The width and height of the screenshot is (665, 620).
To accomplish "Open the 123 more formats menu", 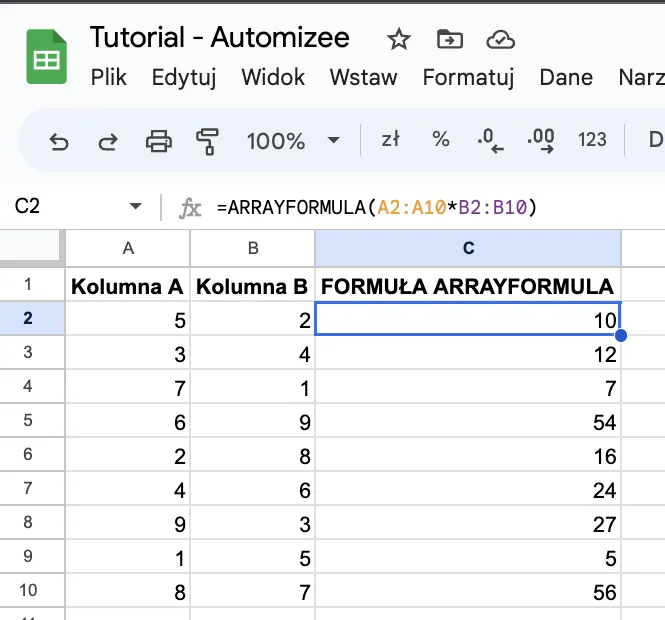I will click(x=592, y=140).
